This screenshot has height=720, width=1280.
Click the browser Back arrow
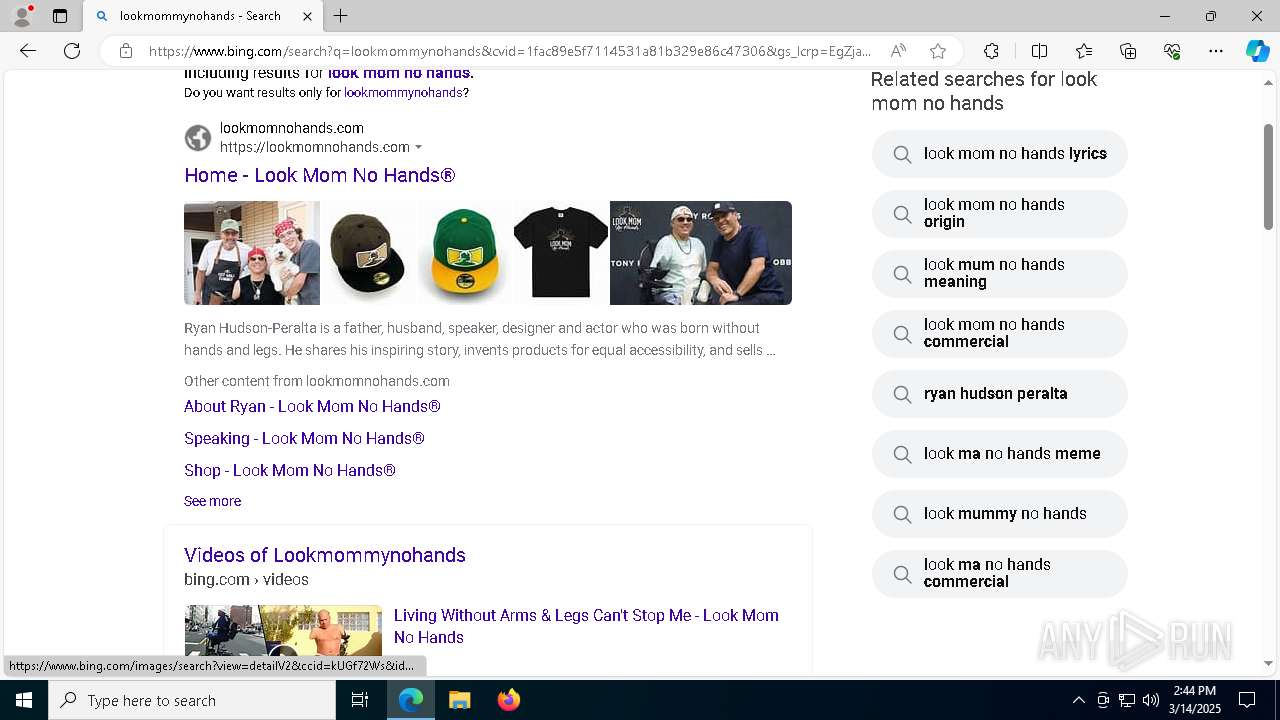[x=28, y=51]
